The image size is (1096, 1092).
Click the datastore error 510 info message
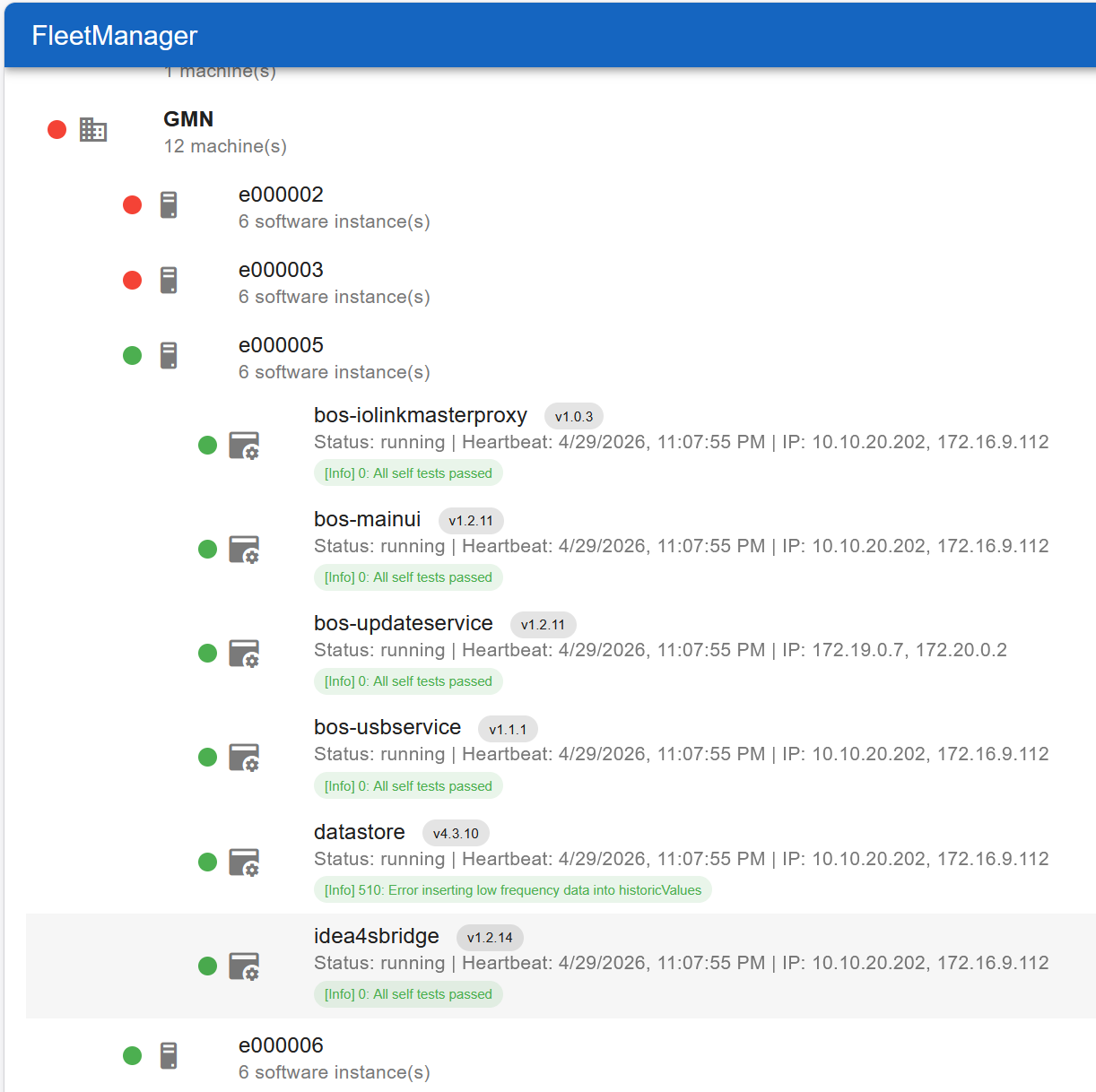pos(512,889)
